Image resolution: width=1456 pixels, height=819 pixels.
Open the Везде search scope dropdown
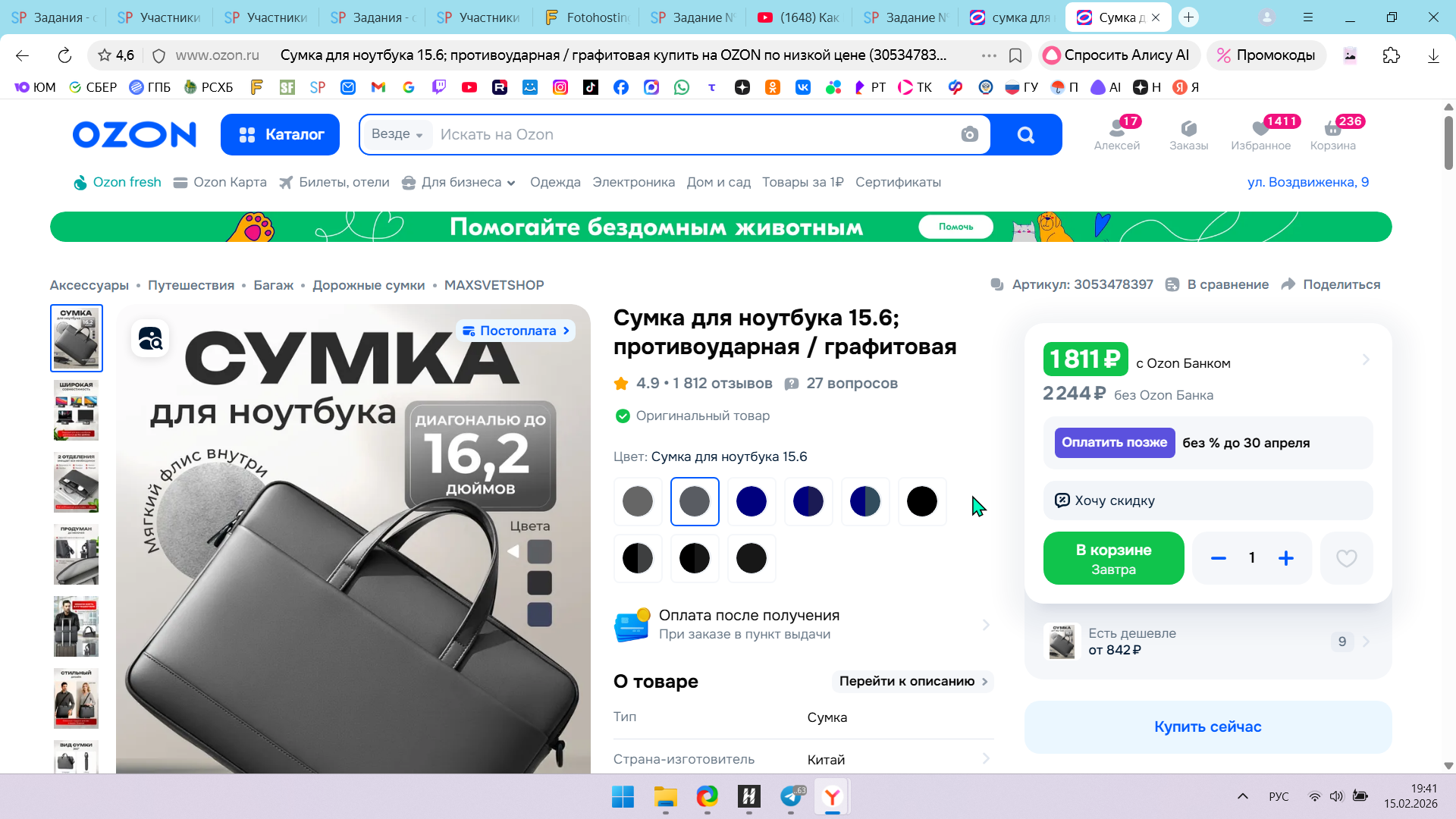point(397,134)
